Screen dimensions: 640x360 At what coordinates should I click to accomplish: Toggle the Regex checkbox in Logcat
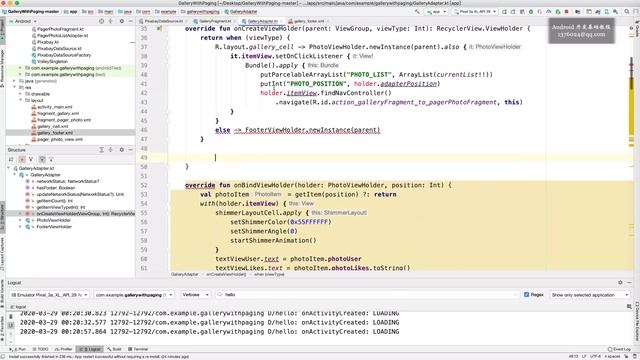tap(526, 294)
